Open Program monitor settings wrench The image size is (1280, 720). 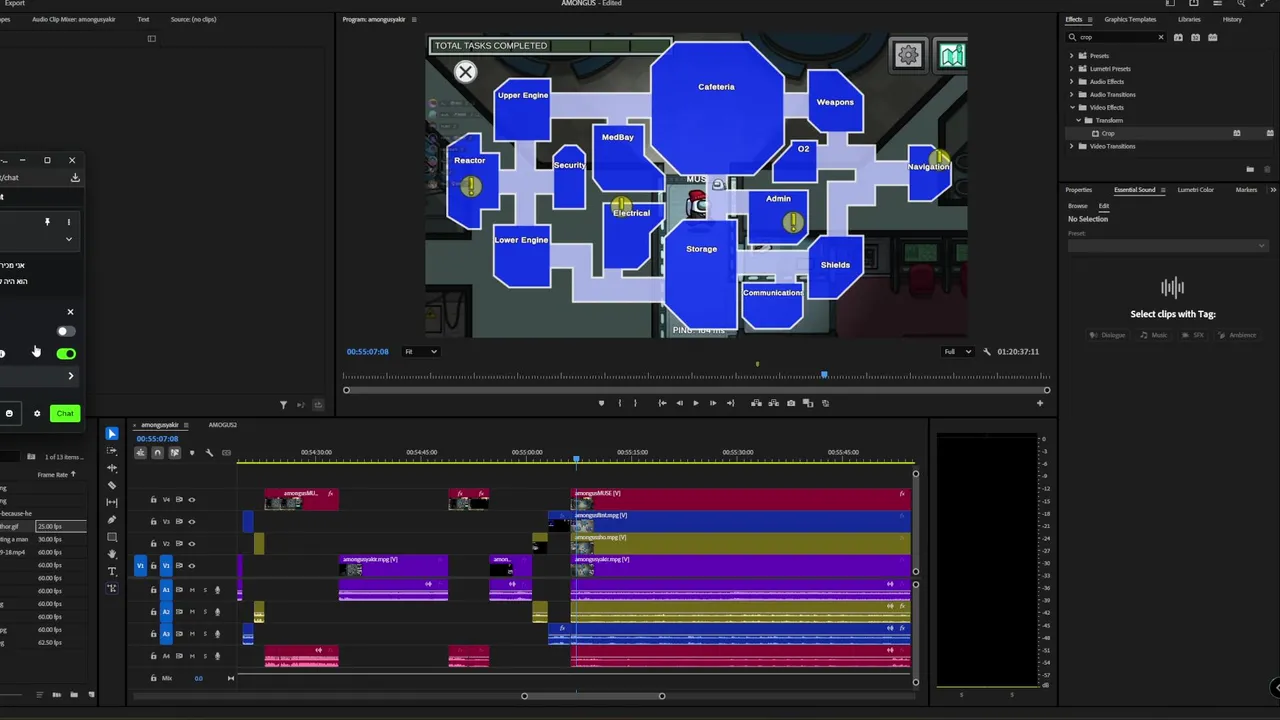tap(987, 352)
